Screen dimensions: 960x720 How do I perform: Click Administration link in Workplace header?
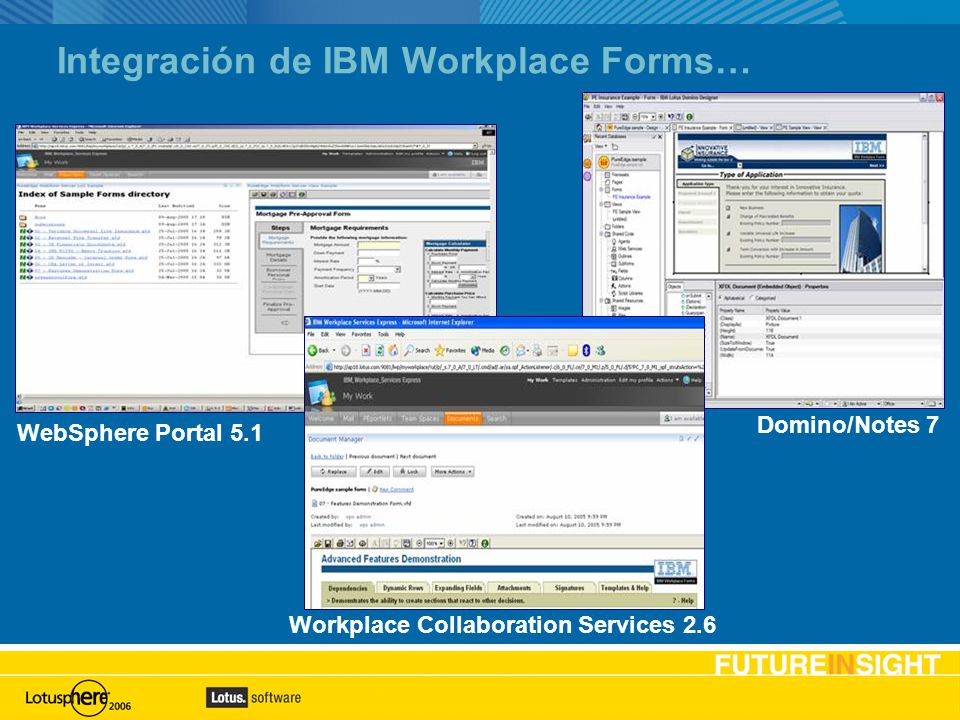pos(598,380)
